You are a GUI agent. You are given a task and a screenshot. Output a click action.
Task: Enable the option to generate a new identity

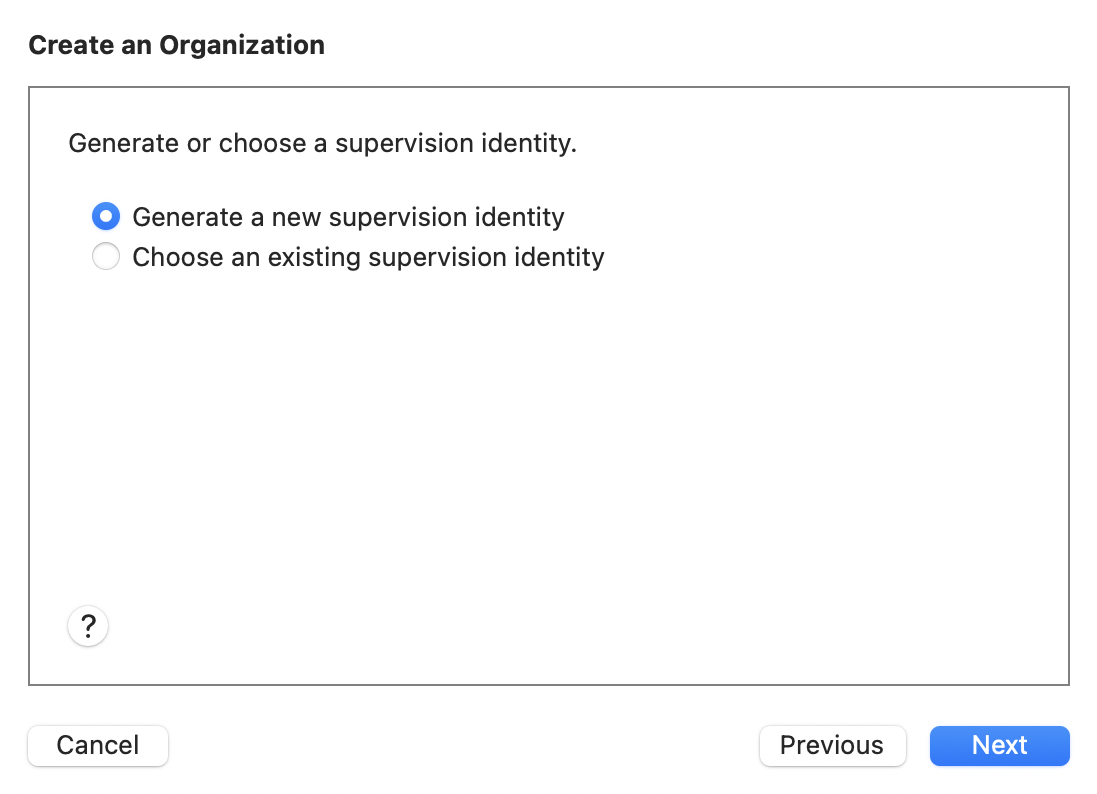[x=106, y=217]
